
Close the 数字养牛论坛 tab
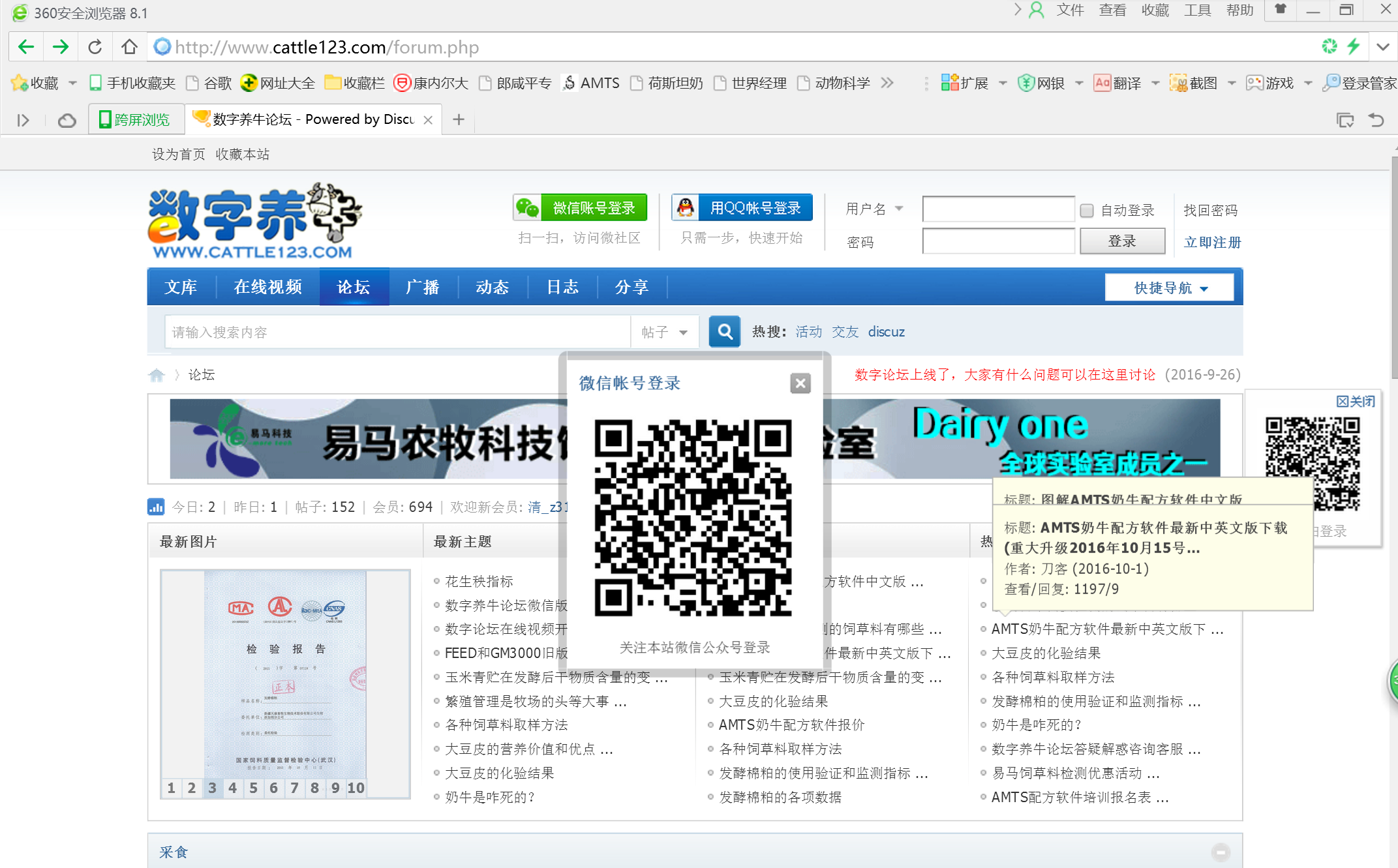428,120
